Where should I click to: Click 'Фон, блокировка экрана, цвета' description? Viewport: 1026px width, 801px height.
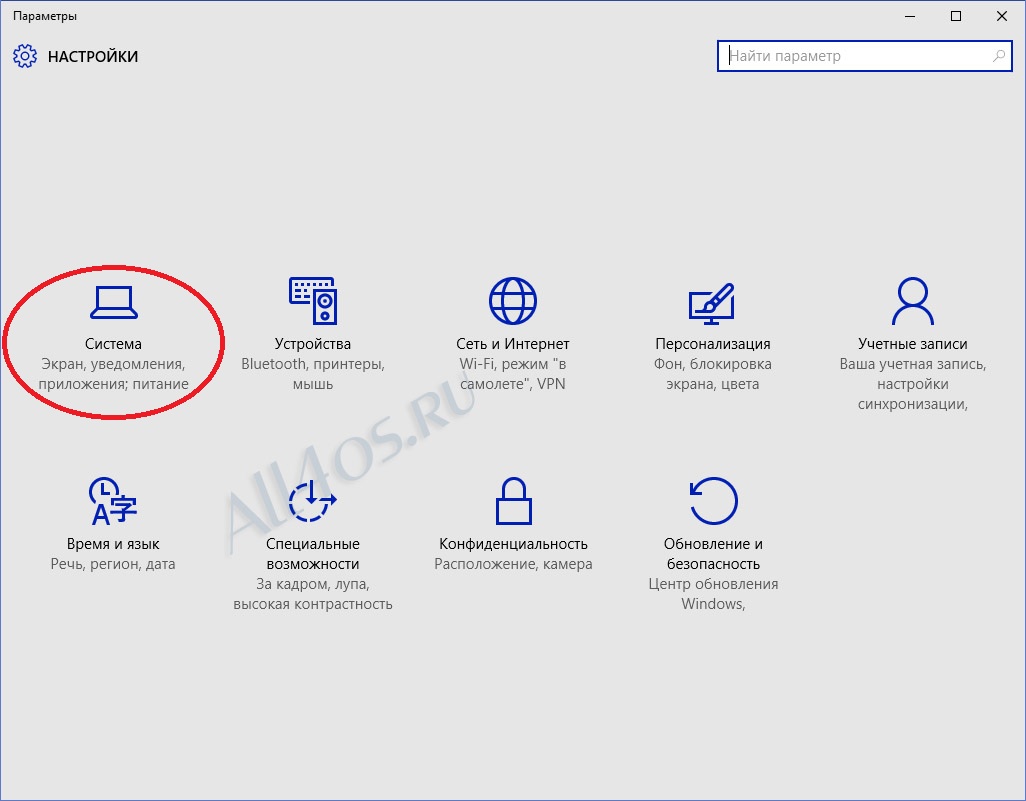tap(713, 374)
